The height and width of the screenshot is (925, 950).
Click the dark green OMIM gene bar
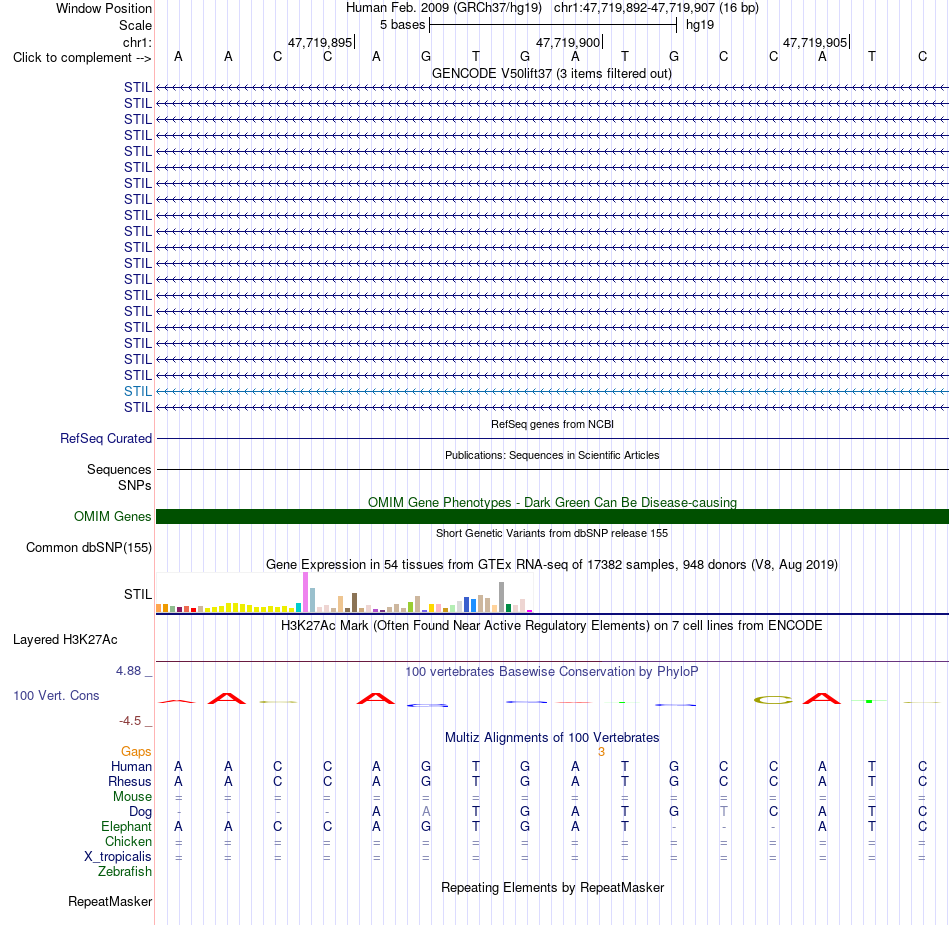point(552,516)
